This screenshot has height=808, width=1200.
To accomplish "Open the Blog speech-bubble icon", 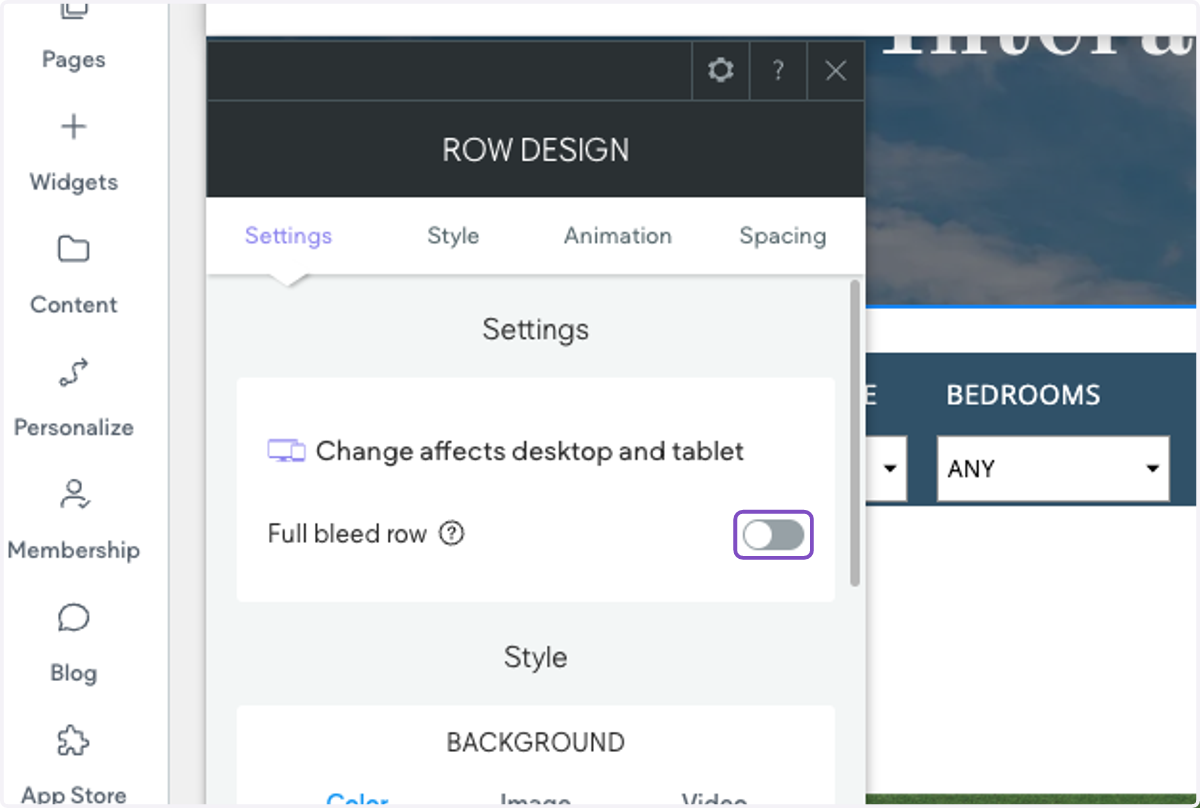I will coord(73,619).
